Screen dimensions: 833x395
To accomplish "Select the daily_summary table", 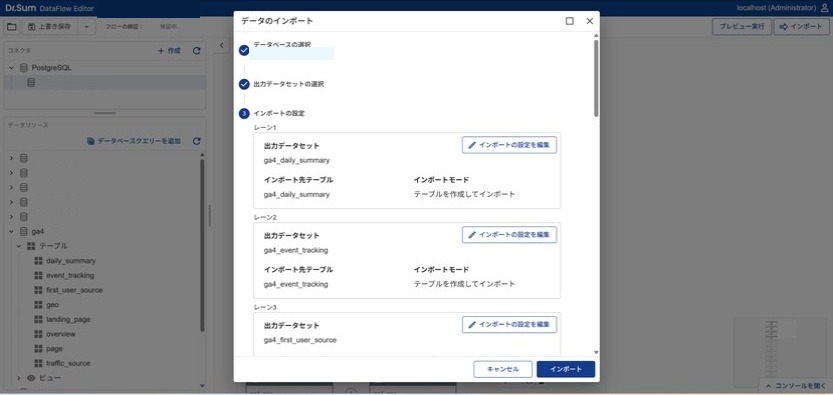I will [71, 261].
